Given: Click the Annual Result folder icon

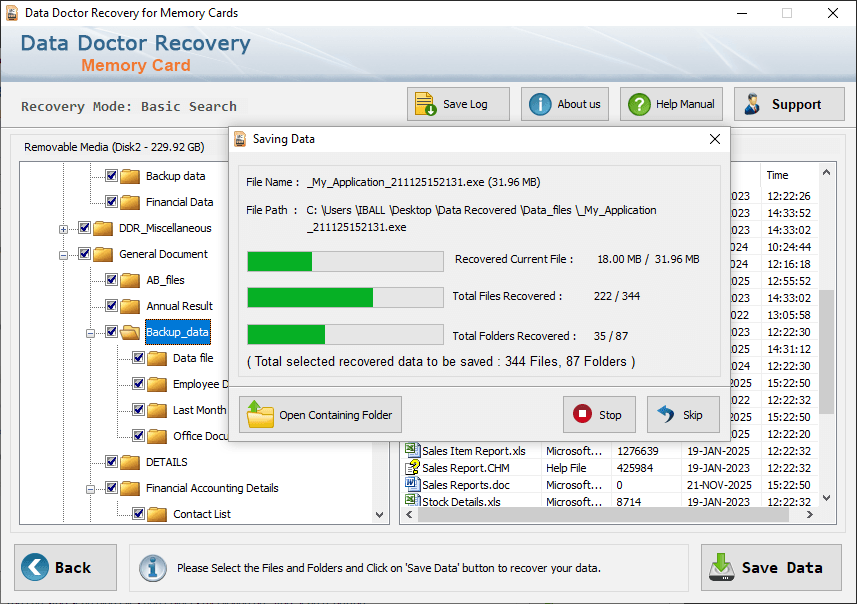Looking at the screenshot, I should pos(130,306).
